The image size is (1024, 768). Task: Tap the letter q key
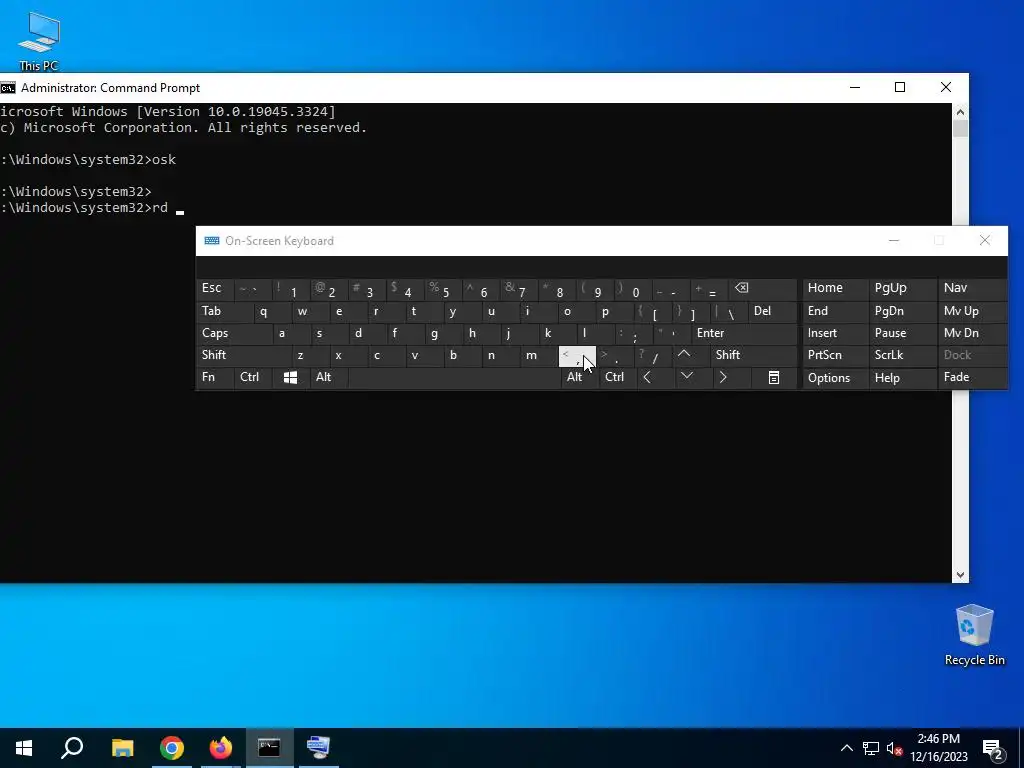271,311
